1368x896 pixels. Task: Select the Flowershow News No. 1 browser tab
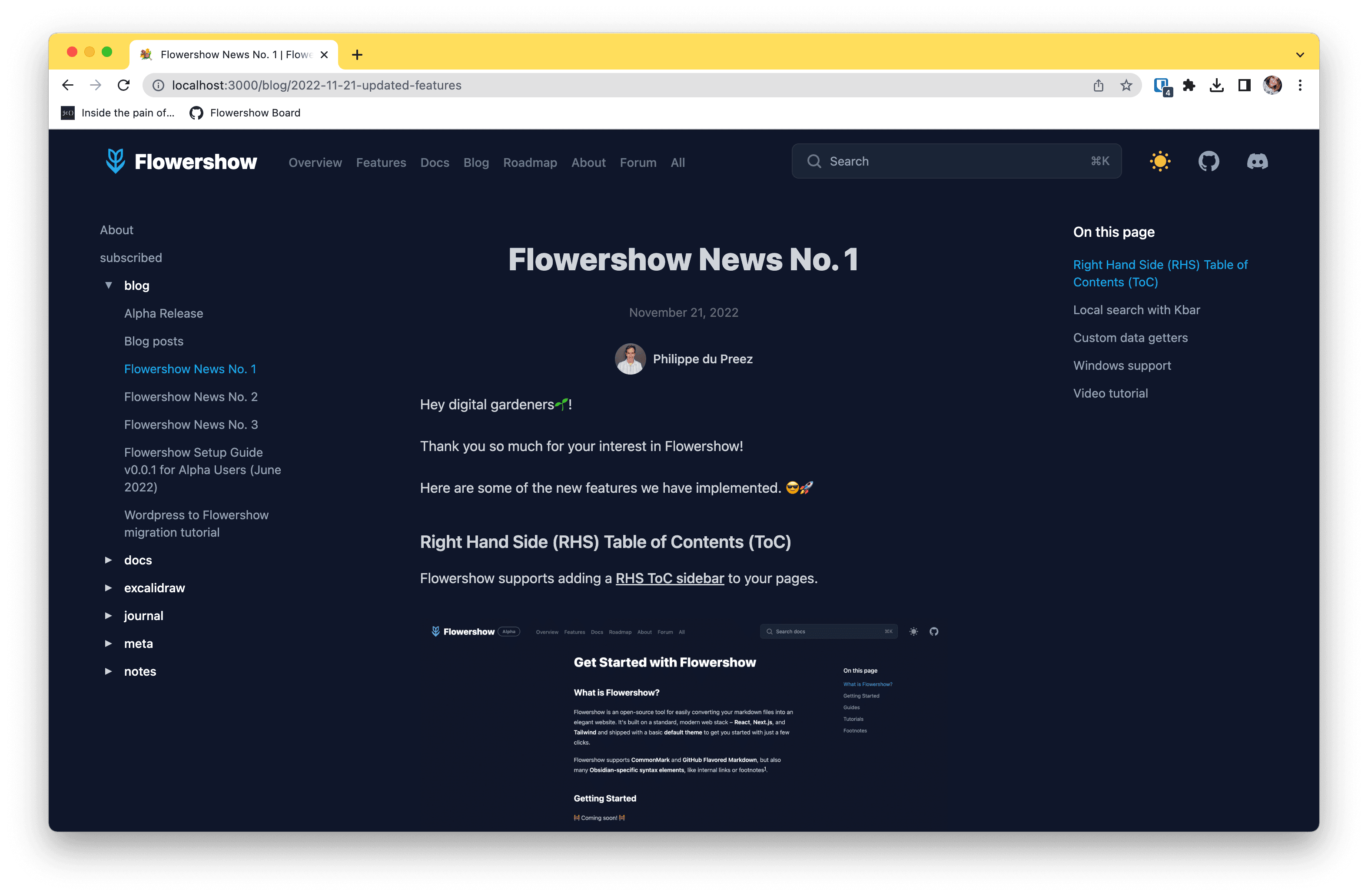click(234, 55)
